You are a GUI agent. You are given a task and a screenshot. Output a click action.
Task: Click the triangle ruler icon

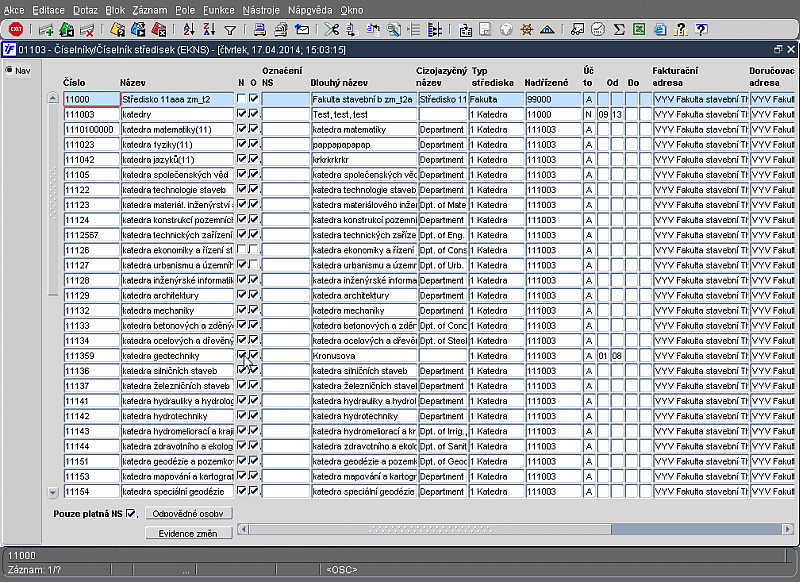[x=547, y=30]
